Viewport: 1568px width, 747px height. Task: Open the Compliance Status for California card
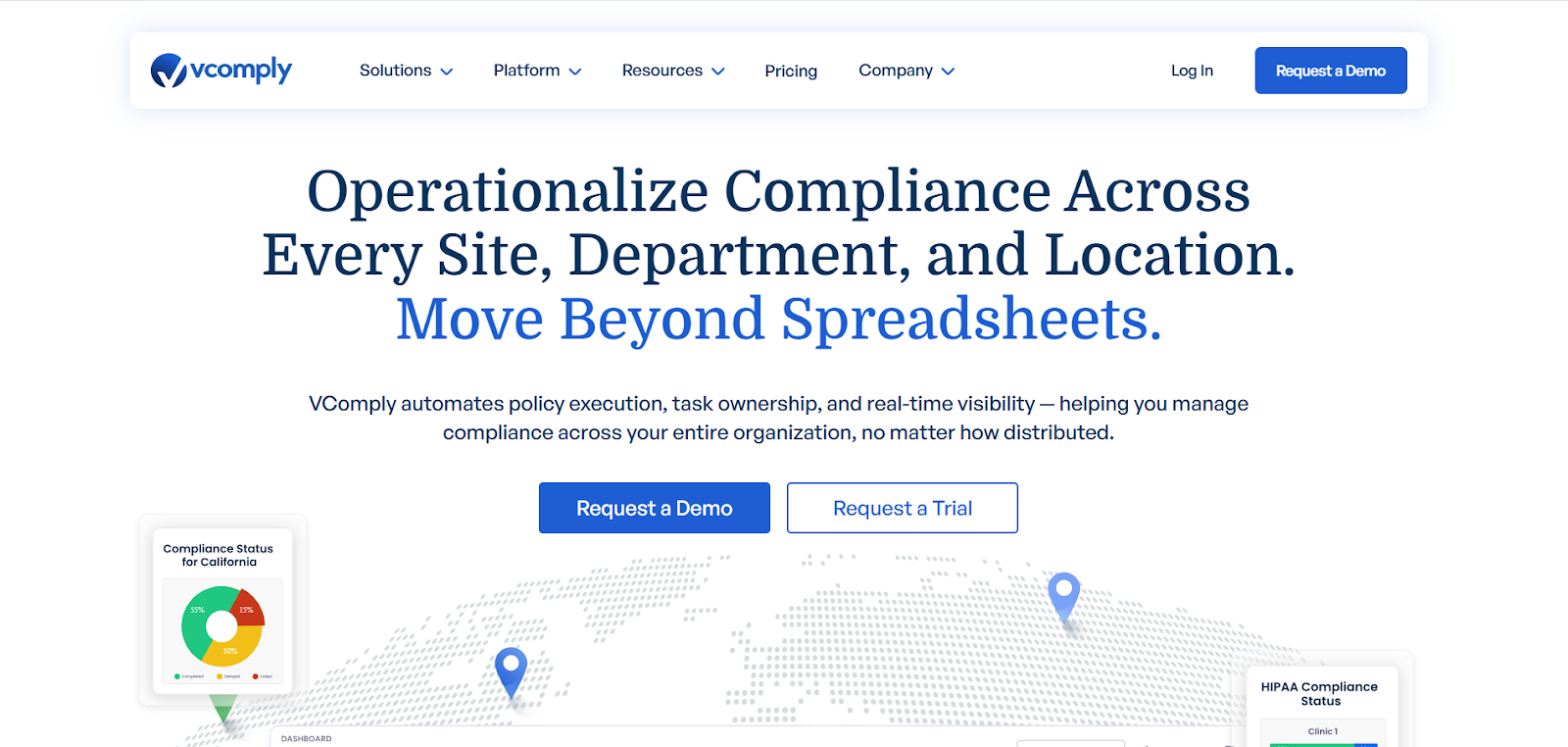coord(222,609)
